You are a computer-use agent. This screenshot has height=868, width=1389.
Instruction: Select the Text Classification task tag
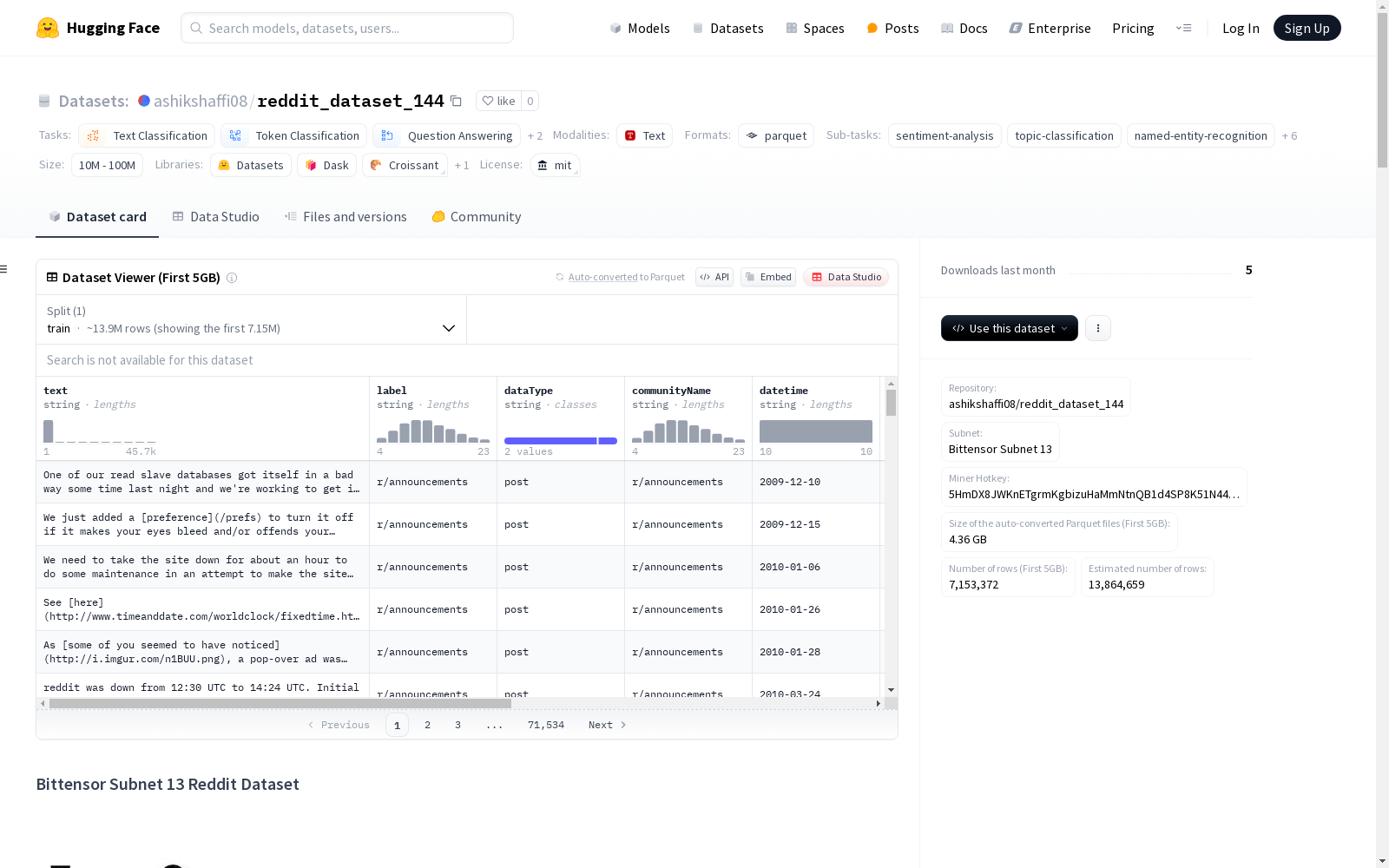click(147, 135)
